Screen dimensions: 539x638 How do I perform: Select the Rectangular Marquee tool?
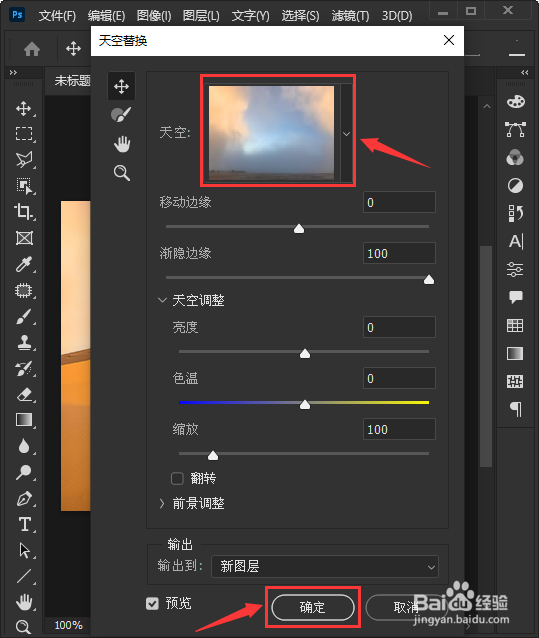point(24,133)
